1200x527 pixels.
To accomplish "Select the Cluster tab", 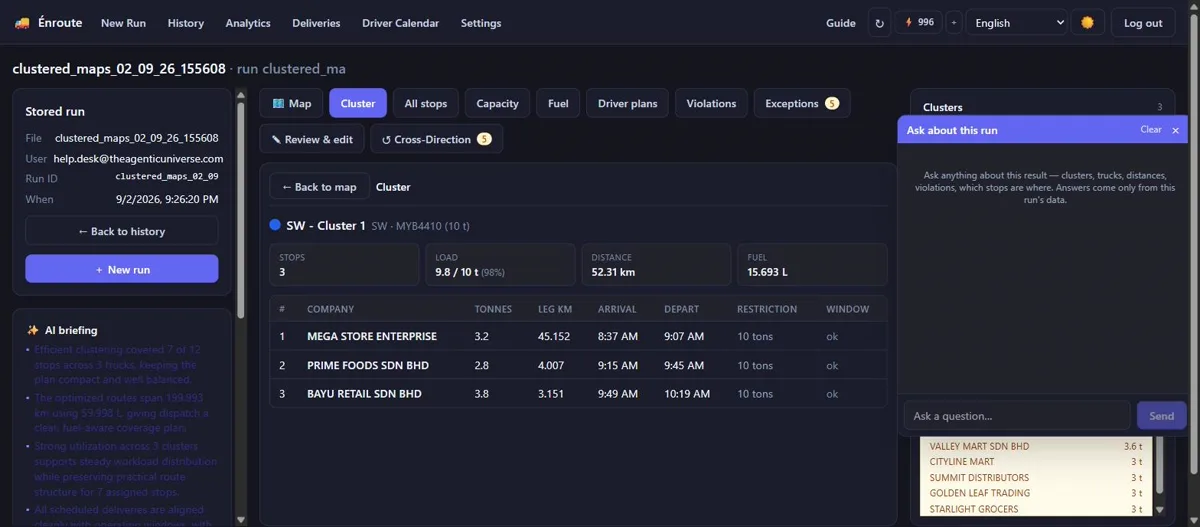I will coord(358,103).
